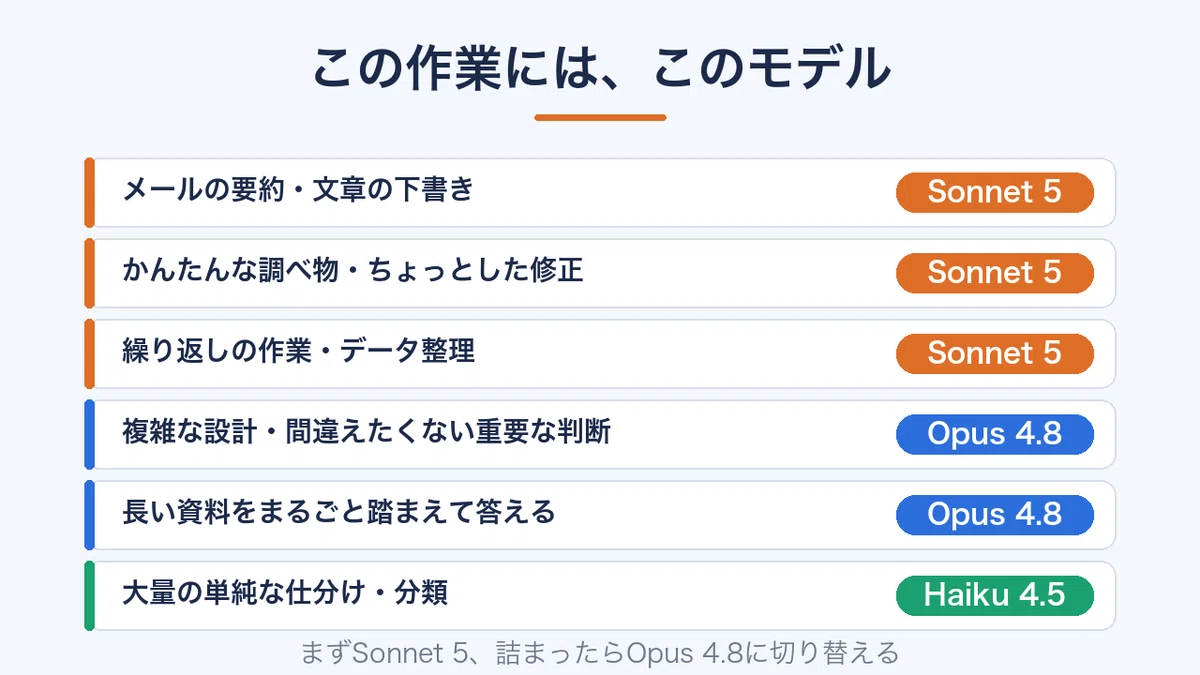
Task: Select the 長い資料をまるごと踏まえて答える row text
Action: [338, 513]
